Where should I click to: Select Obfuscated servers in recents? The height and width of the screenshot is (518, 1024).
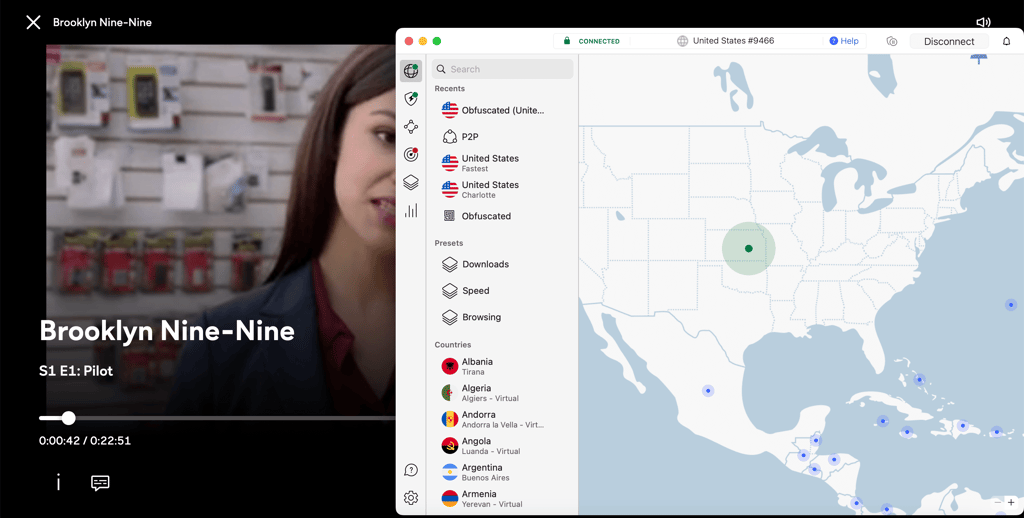point(500,216)
